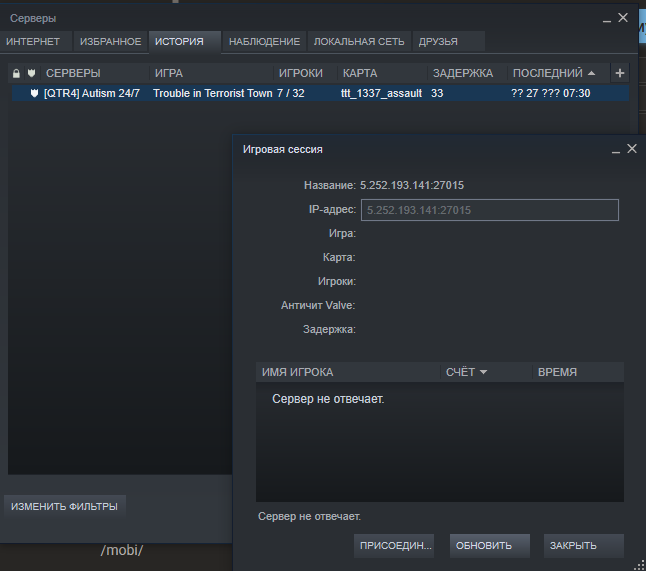Add a server with the plus button
Screen dimensions: 646x571
[620, 73]
